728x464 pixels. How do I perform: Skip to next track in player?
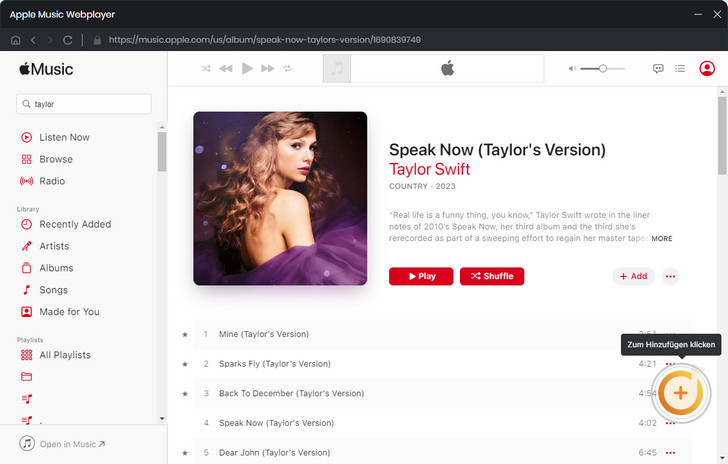pos(267,68)
